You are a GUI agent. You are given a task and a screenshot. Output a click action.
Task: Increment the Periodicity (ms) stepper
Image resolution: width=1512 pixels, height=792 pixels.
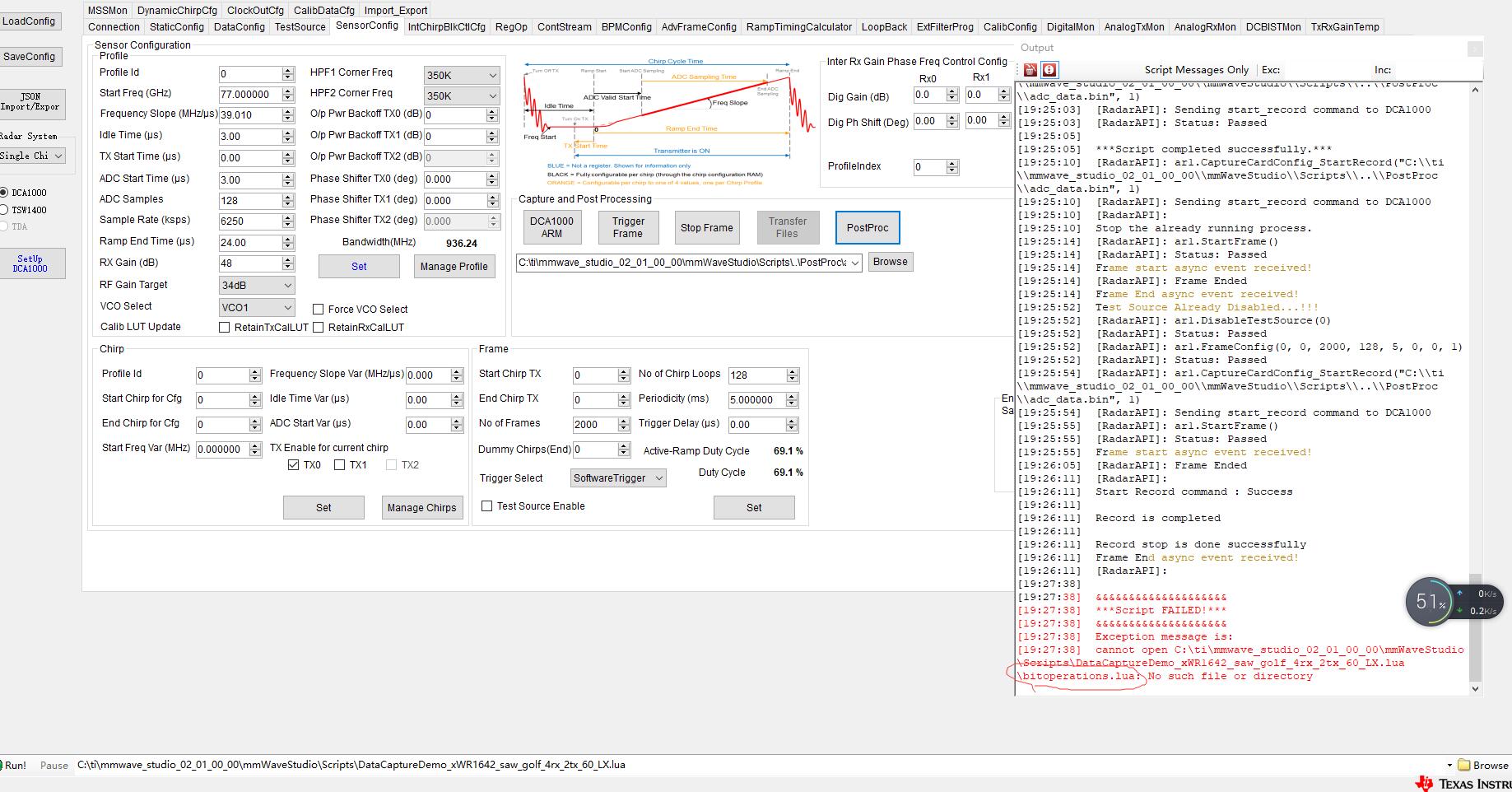792,396
